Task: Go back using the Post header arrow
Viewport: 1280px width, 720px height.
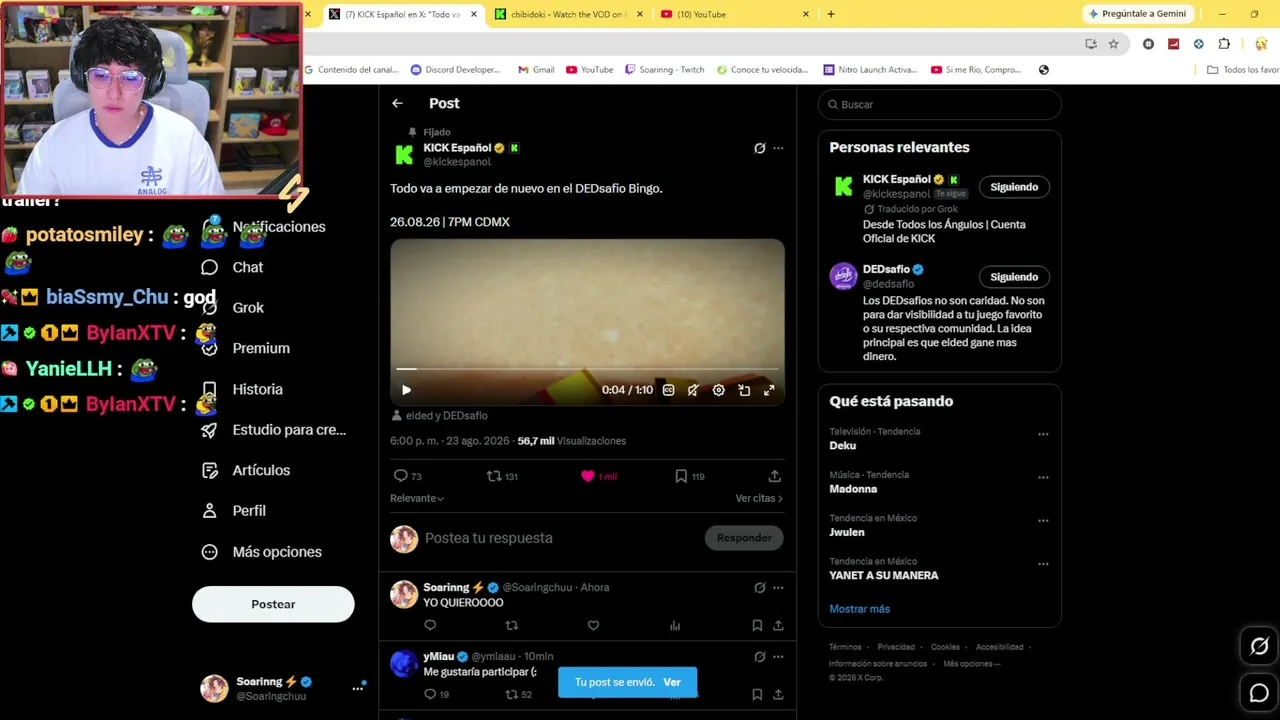Action: pos(397,103)
